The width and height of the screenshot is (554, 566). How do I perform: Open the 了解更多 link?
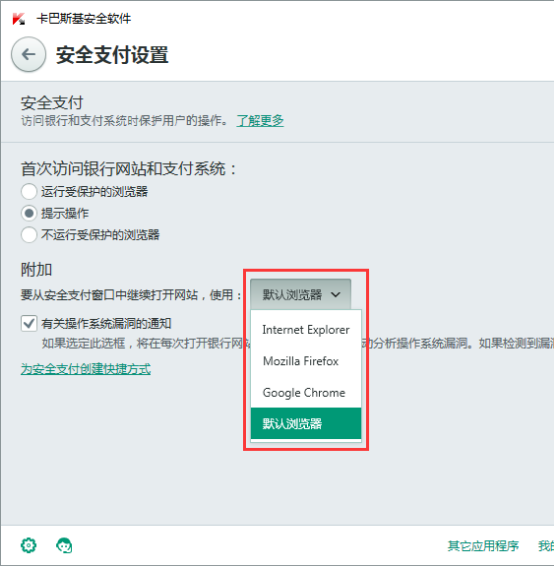(260, 120)
